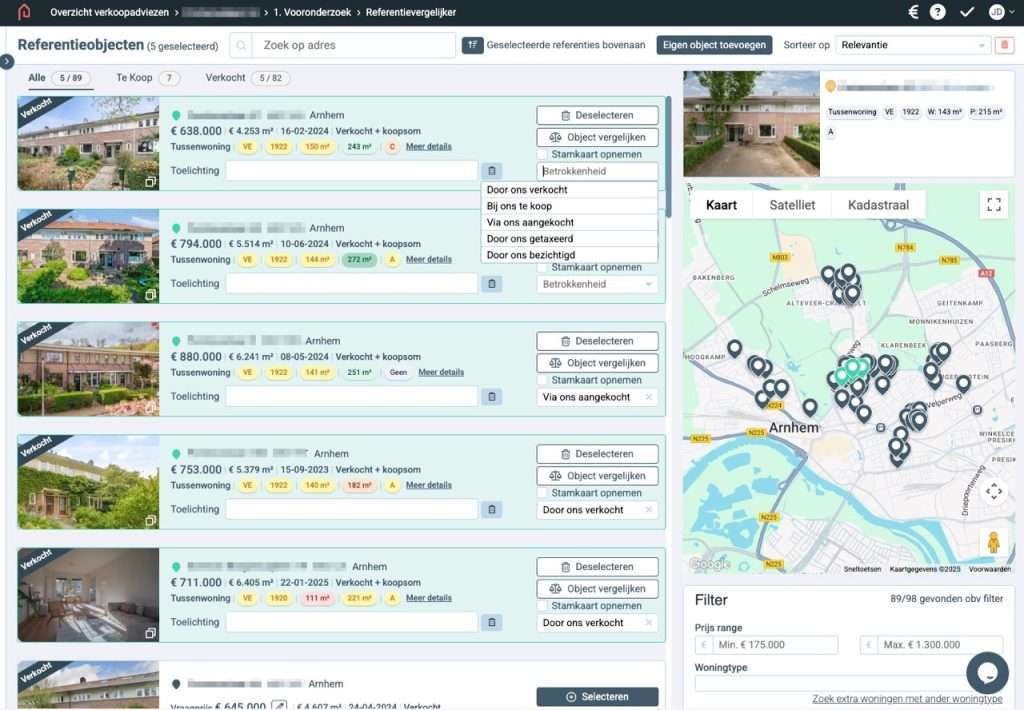Check Stamkaart opnemen for € 880.000 listing
Viewport: 1024px width, 710px height.
coord(542,380)
